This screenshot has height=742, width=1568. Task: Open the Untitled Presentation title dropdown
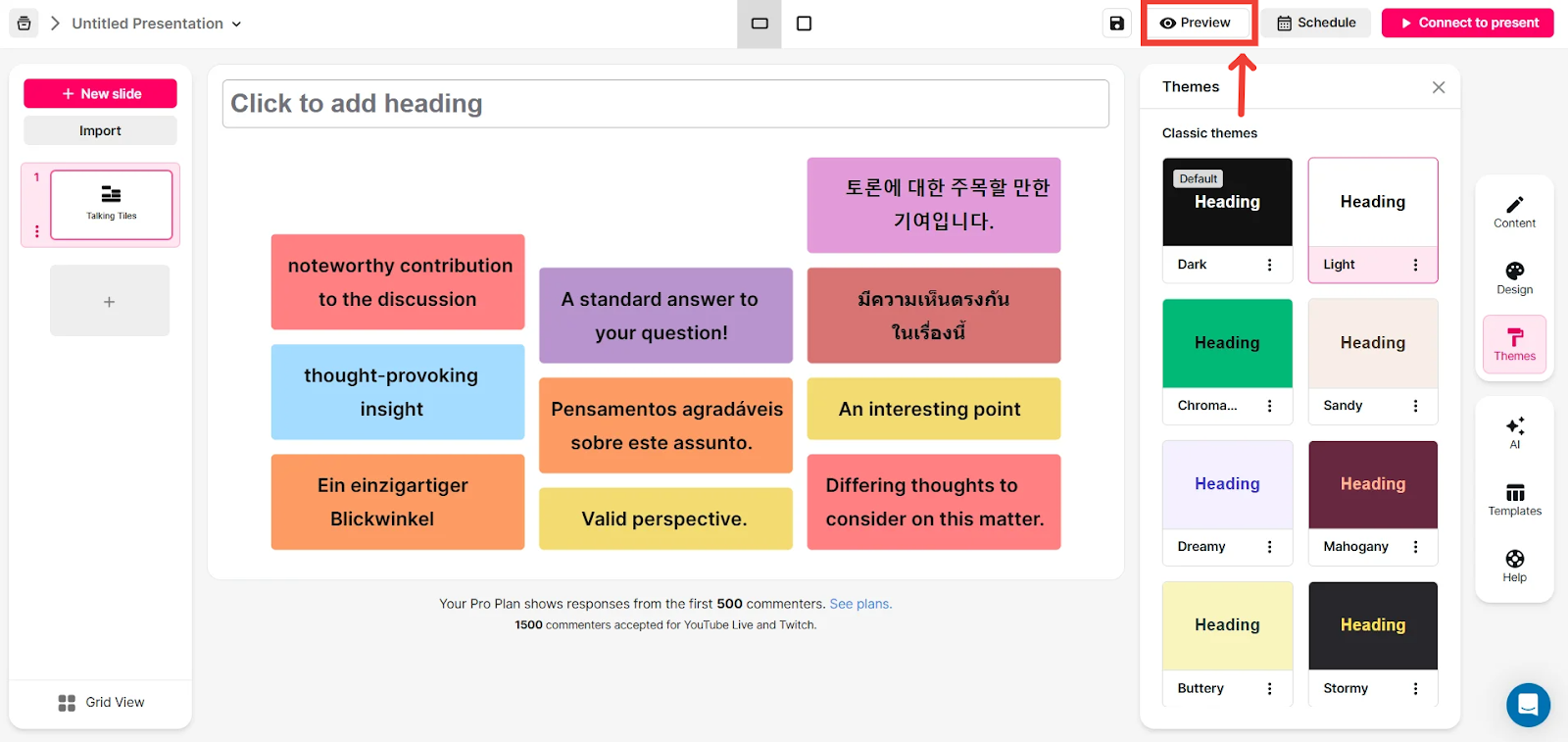(x=157, y=24)
